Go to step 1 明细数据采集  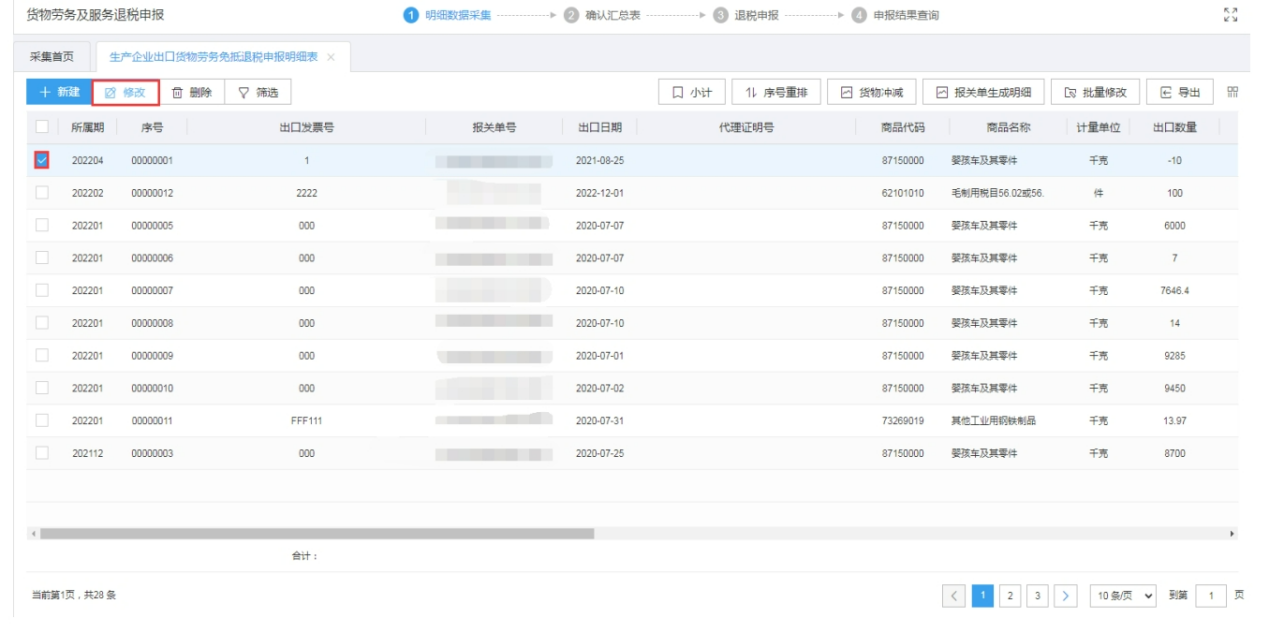pos(447,15)
